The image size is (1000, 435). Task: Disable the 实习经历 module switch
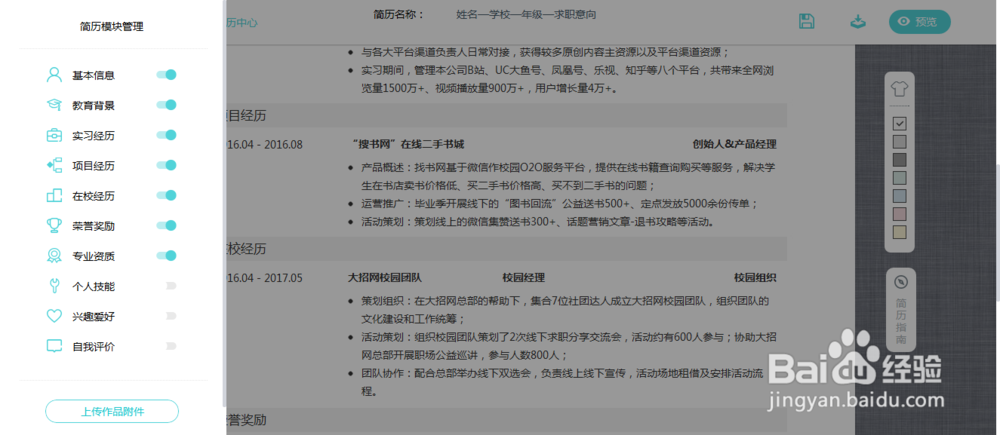click(166, 135)
